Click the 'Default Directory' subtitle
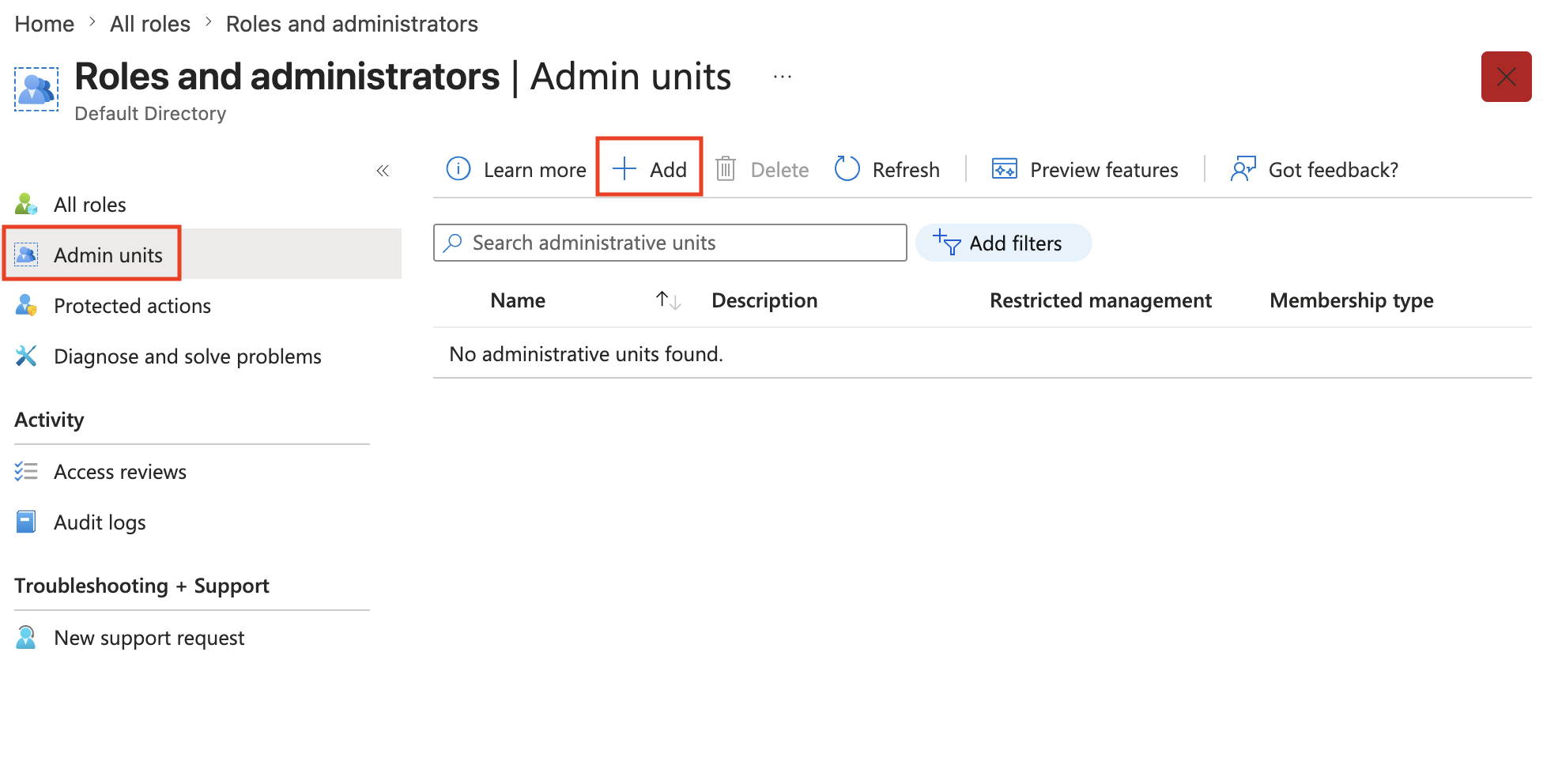Screen dimensions: 1543x784 click(x=150, y=114)
